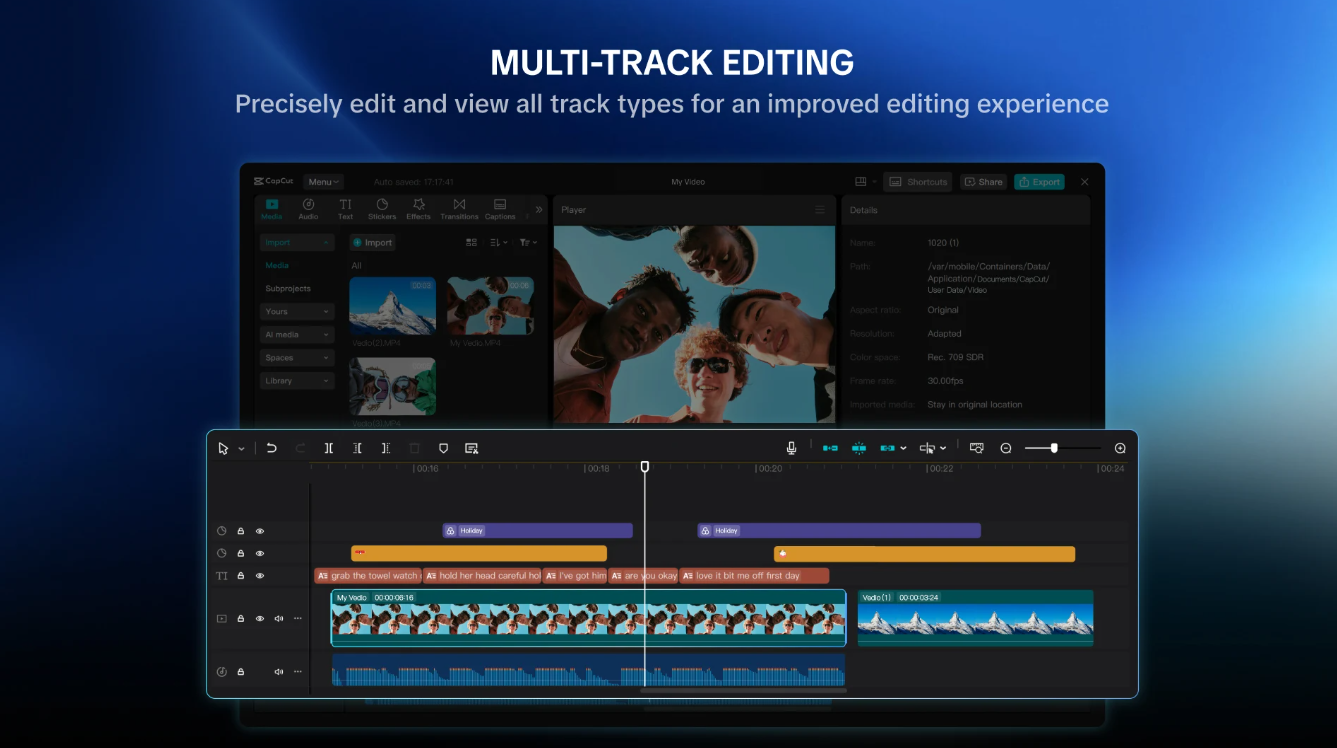Open Player panel hamburger menu
The image size is (1337, 748).
pos(820,210)
